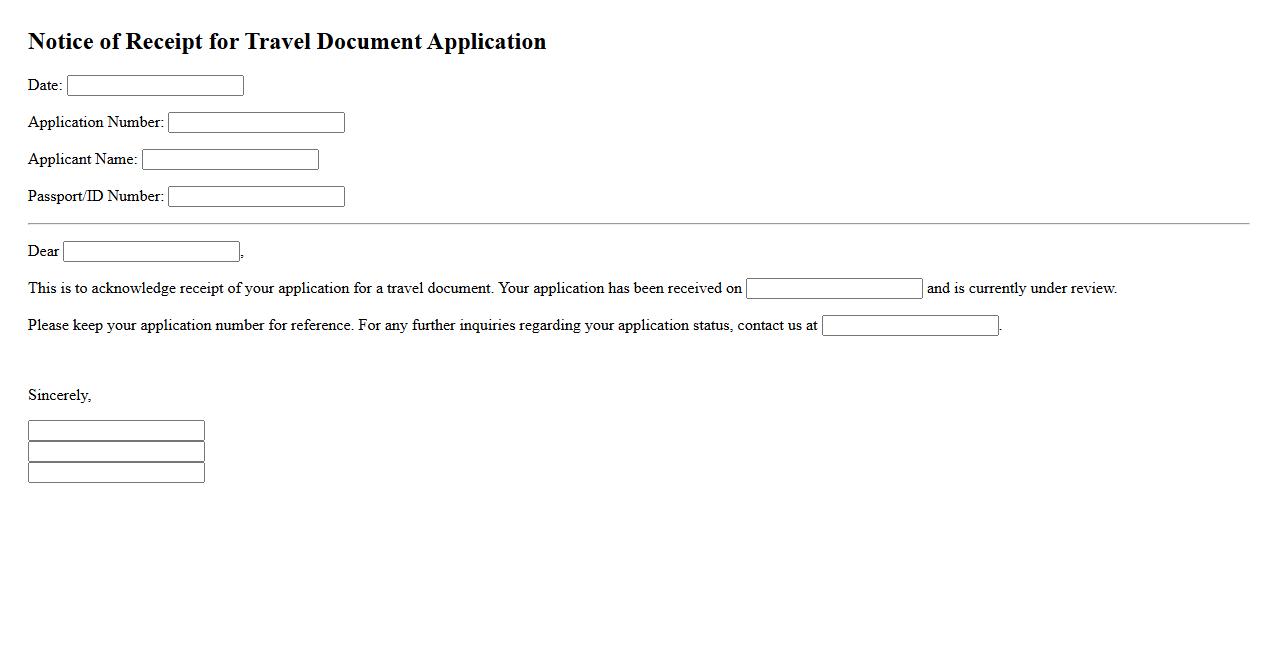
Task: Click the word 'Dear' in the salutation
Action: (x=44, y=252)
